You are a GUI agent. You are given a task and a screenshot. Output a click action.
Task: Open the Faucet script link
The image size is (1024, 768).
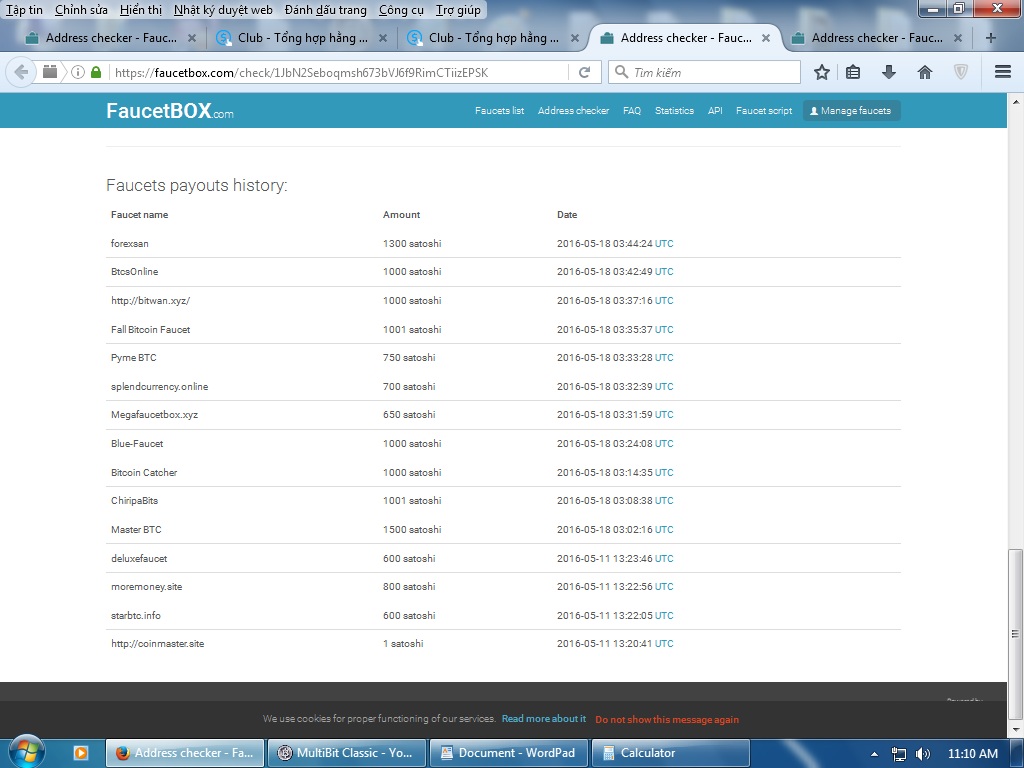763,110
